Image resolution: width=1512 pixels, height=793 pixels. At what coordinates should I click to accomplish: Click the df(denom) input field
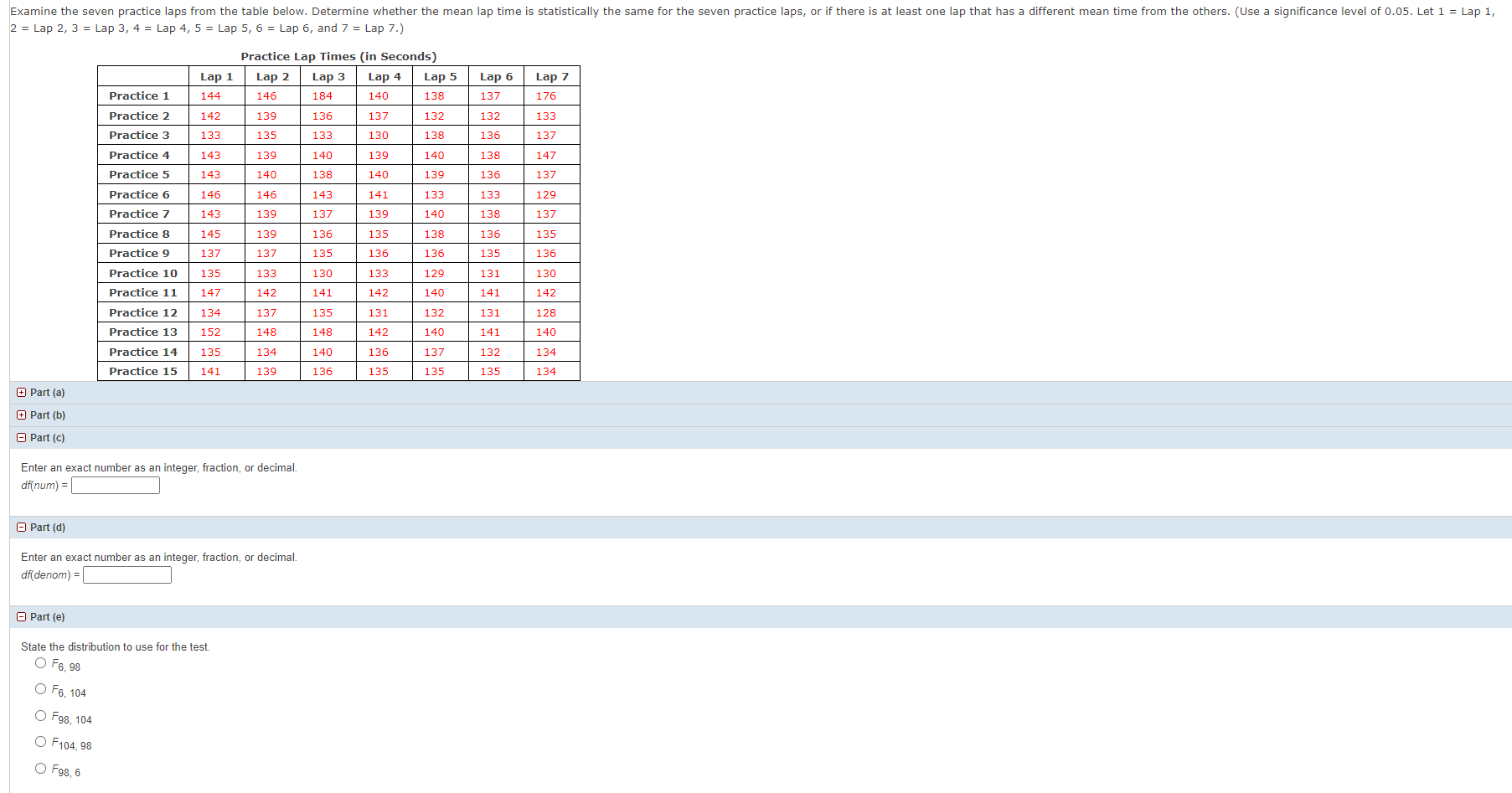[127, 575]
